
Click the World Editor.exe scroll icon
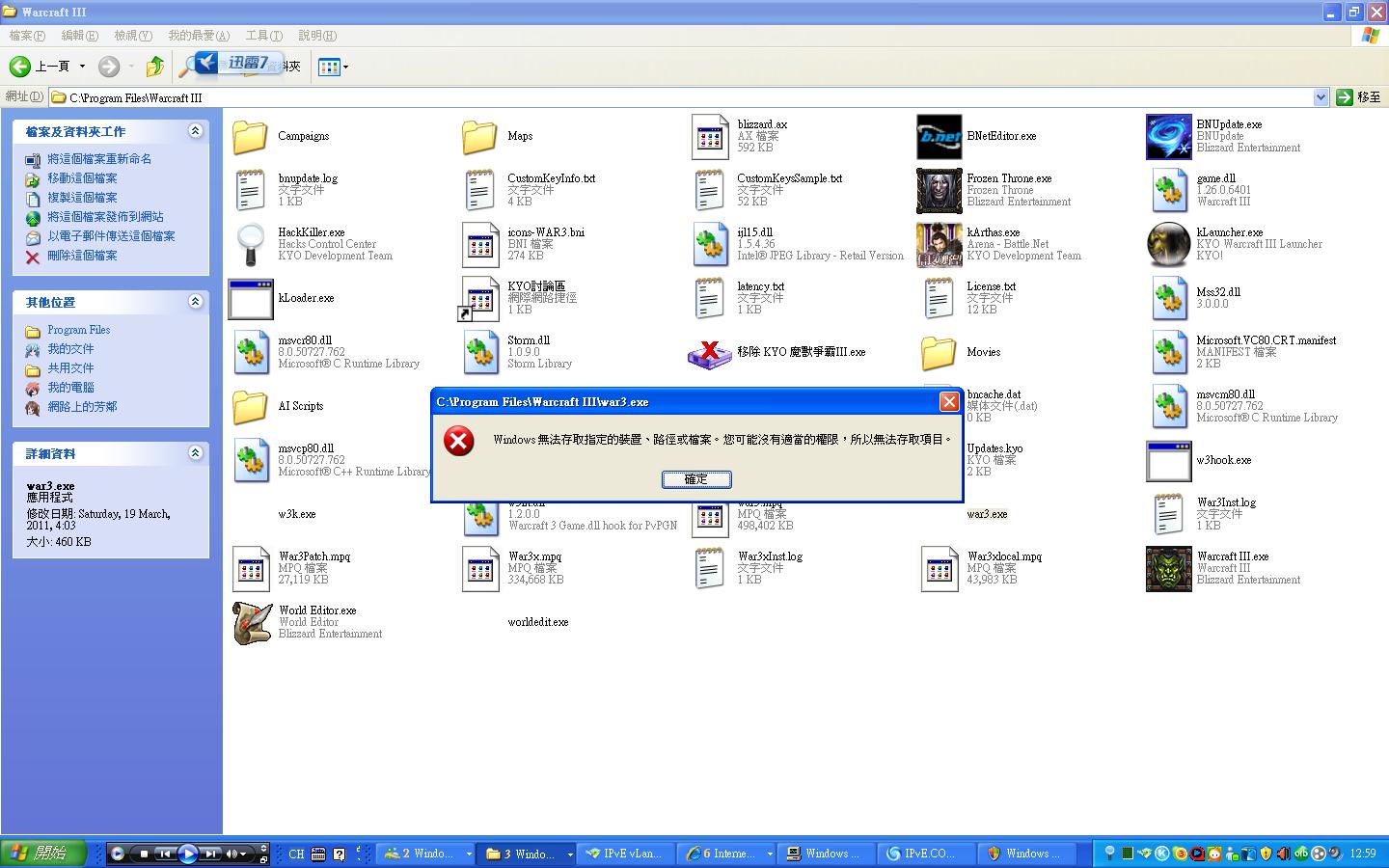coord(252,623)
